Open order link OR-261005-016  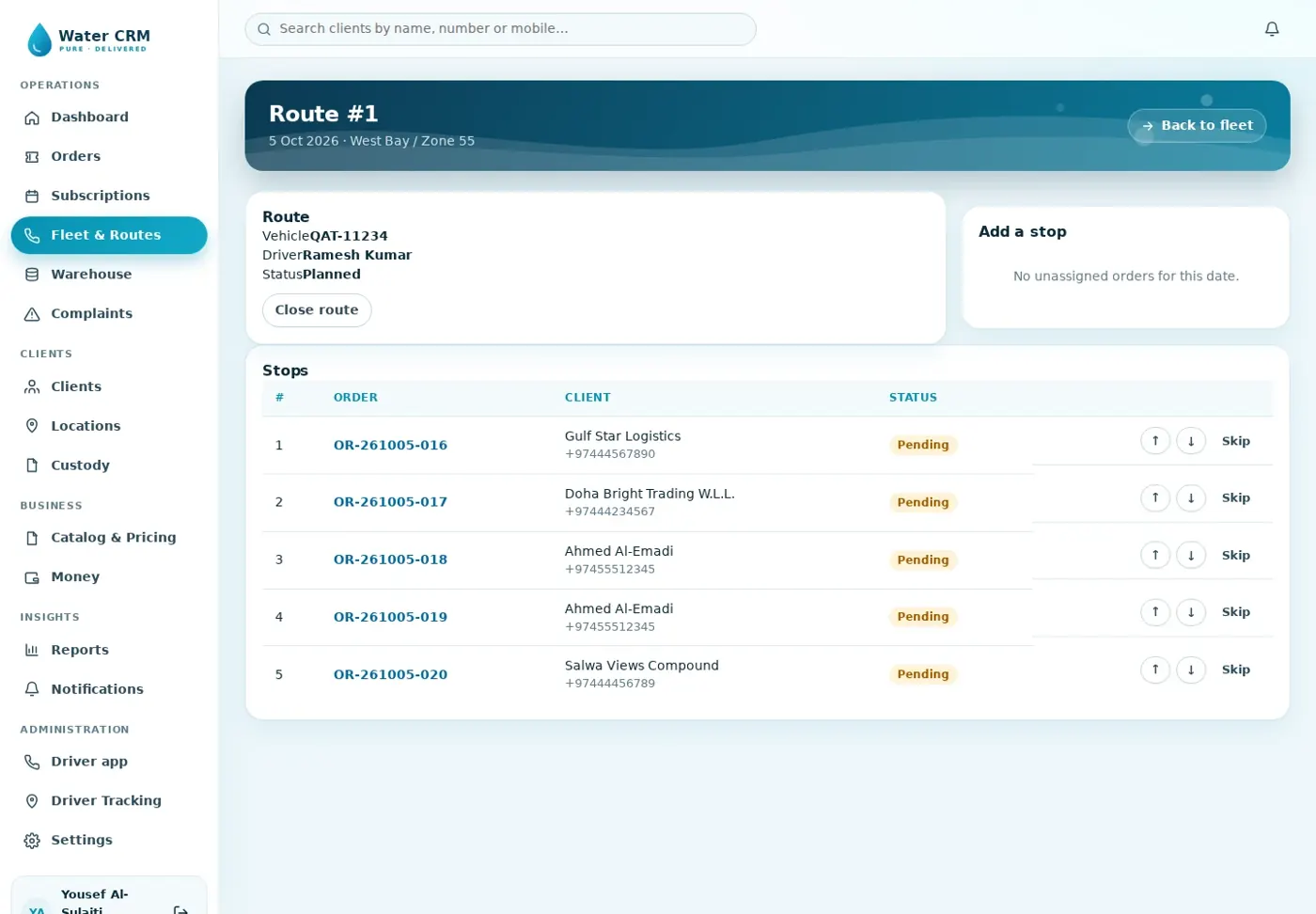pyautogui.click(x=390, y=445)
